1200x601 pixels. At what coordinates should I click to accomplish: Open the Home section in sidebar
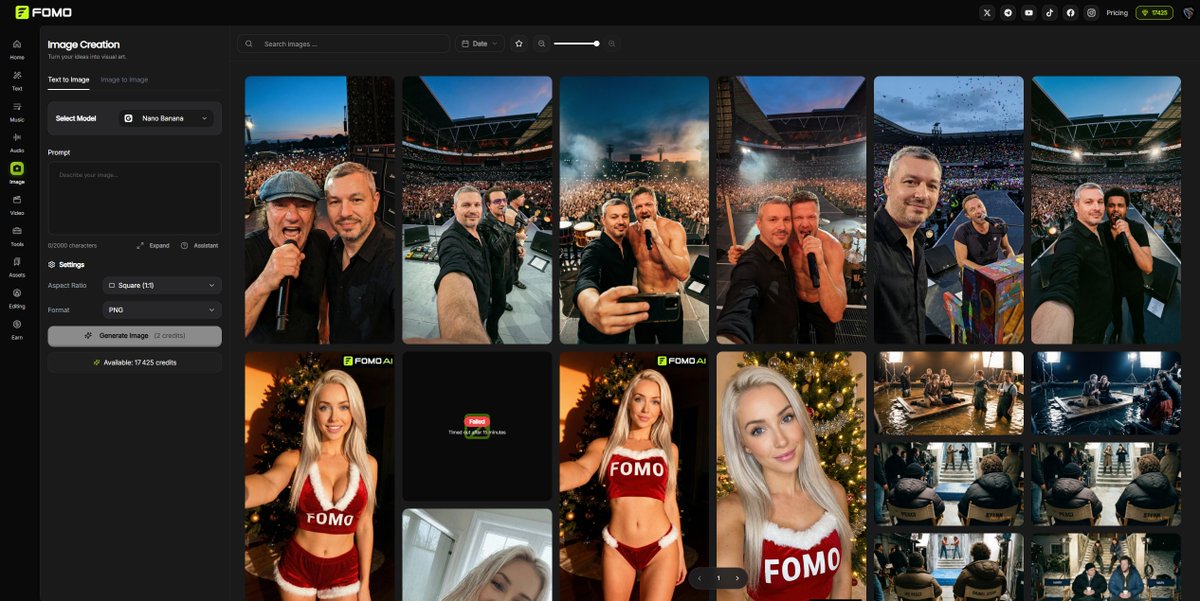pos(17,49)
